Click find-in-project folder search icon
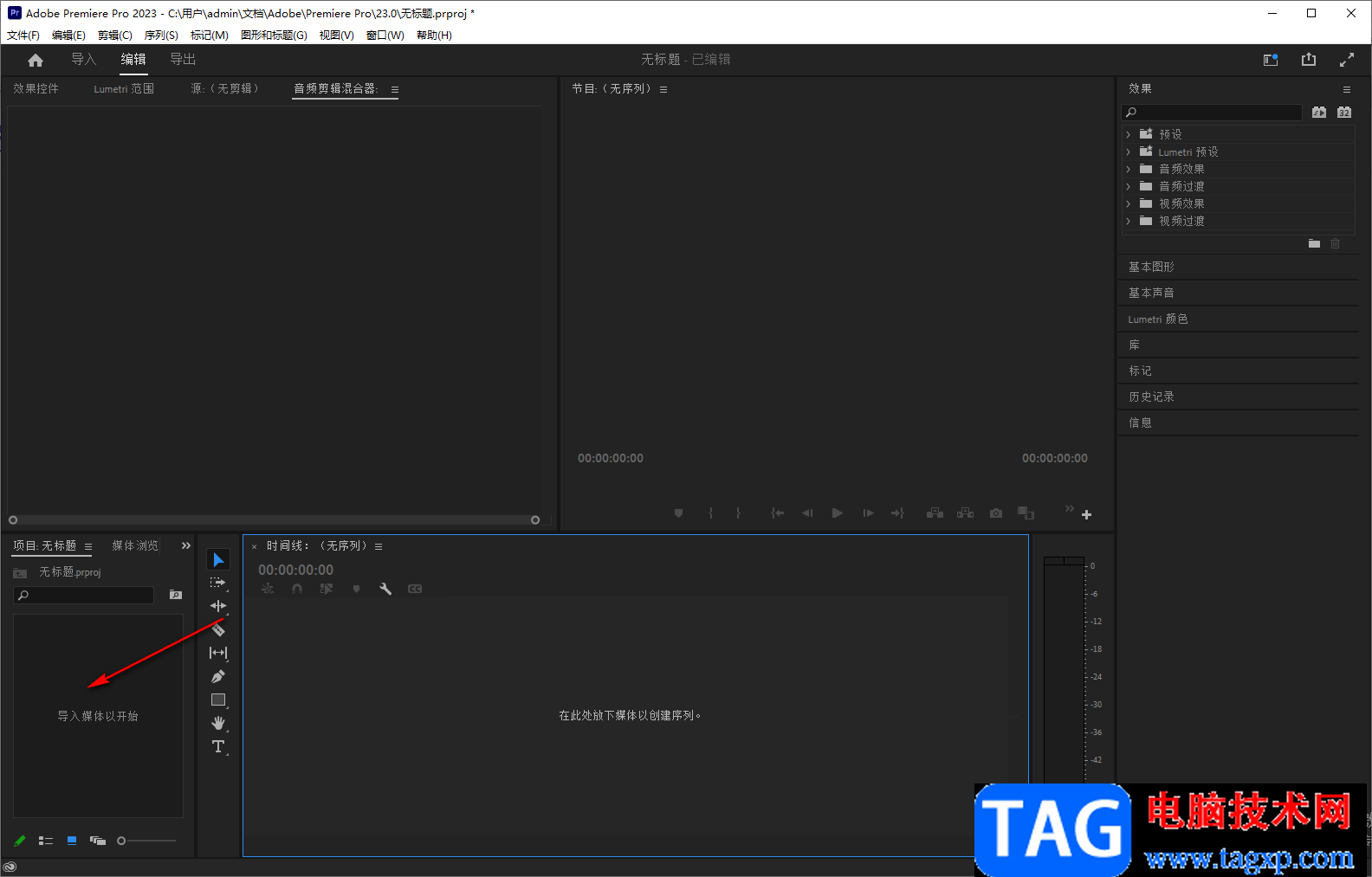Viewport: 1372px width, 877px height. (176, 595)
